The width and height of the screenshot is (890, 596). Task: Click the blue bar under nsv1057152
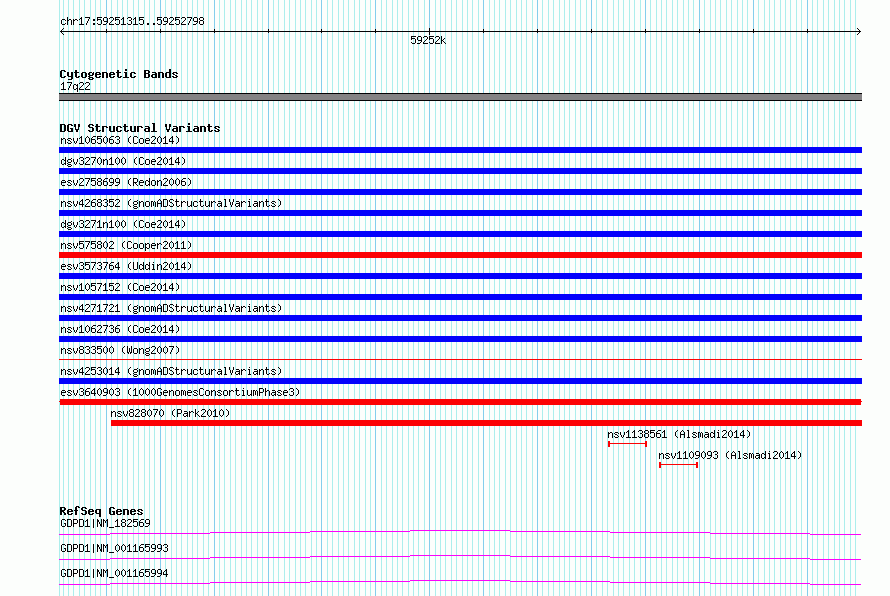[460, 297]
